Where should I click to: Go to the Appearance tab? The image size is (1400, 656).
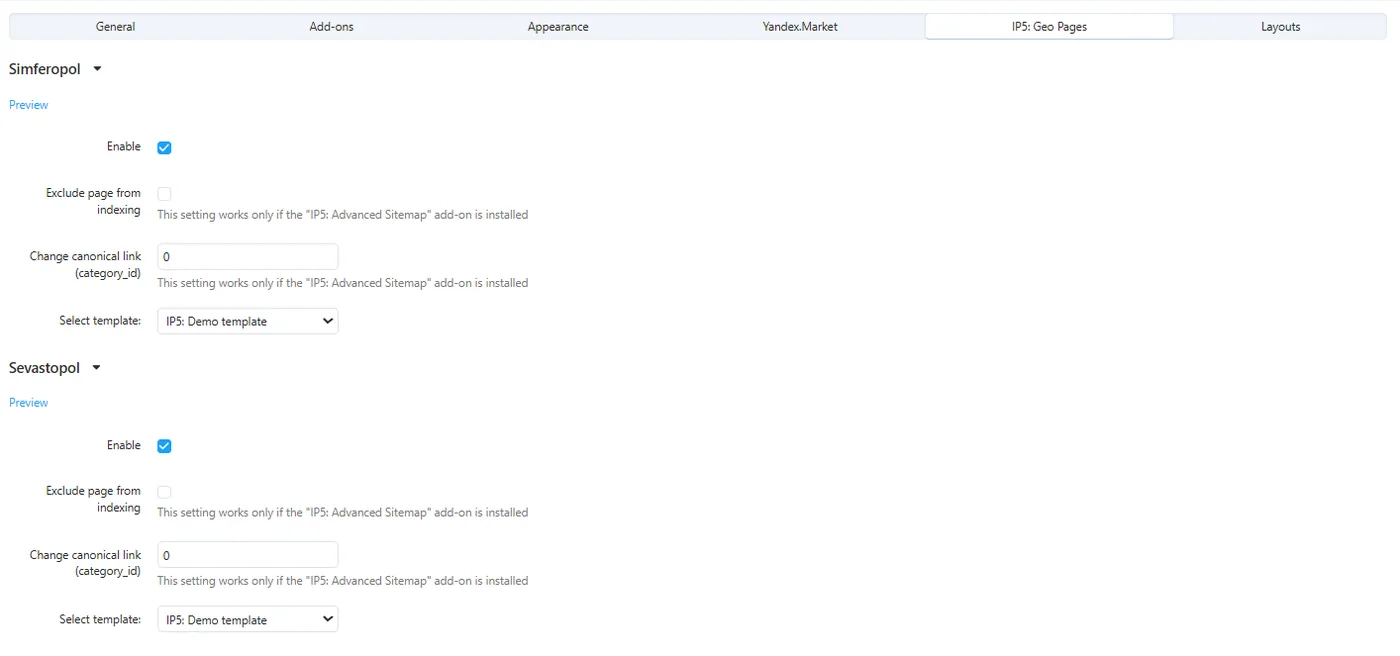(558, 27)
